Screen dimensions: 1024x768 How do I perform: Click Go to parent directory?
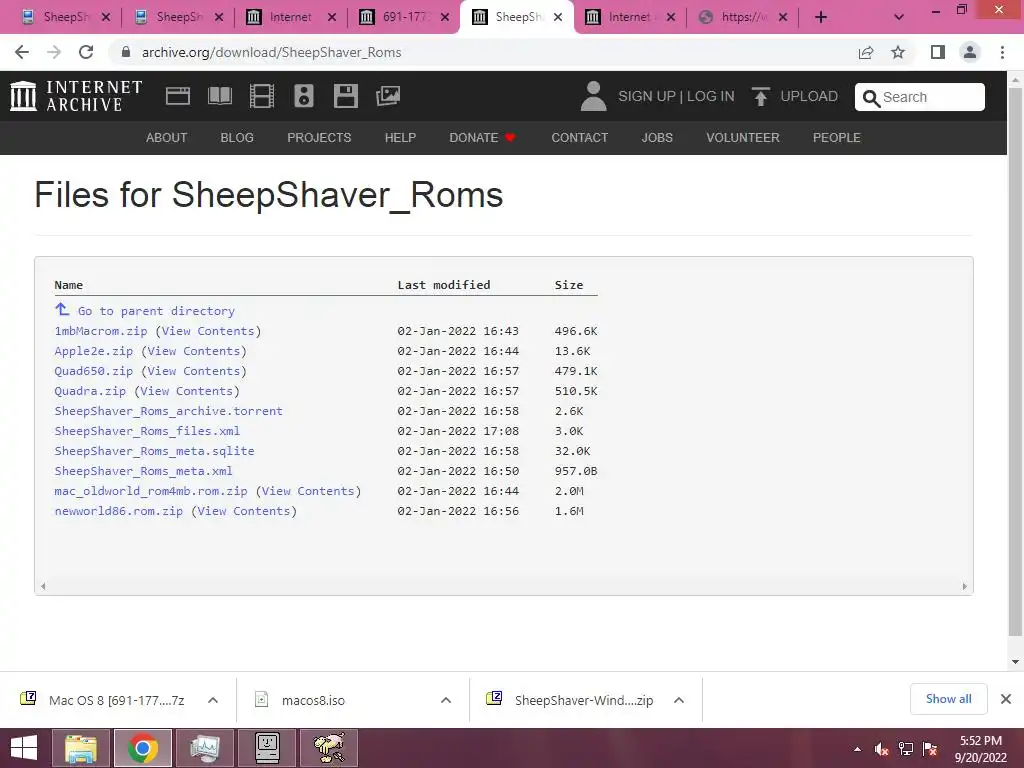156,312
